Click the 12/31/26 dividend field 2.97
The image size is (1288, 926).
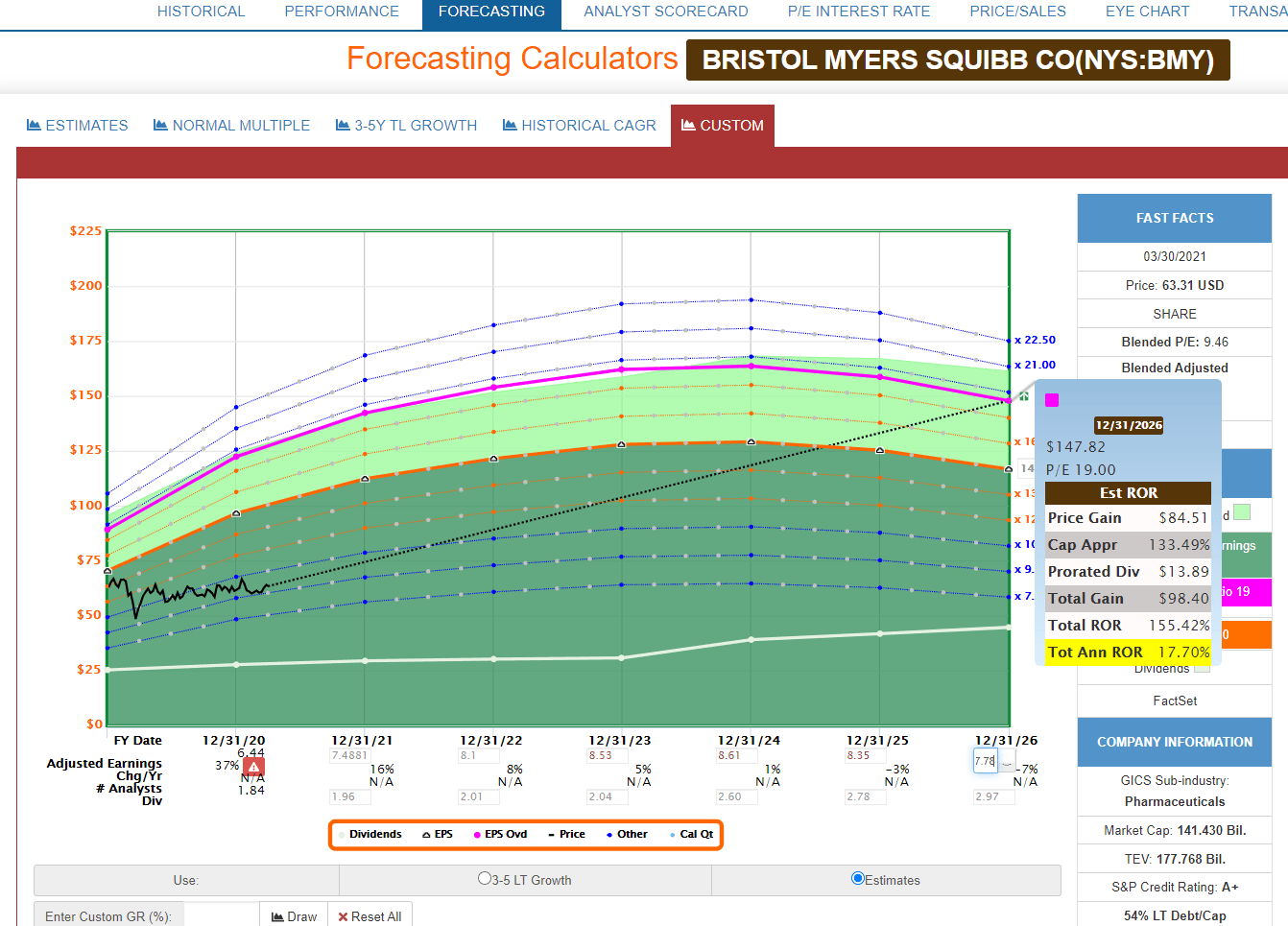993,797
